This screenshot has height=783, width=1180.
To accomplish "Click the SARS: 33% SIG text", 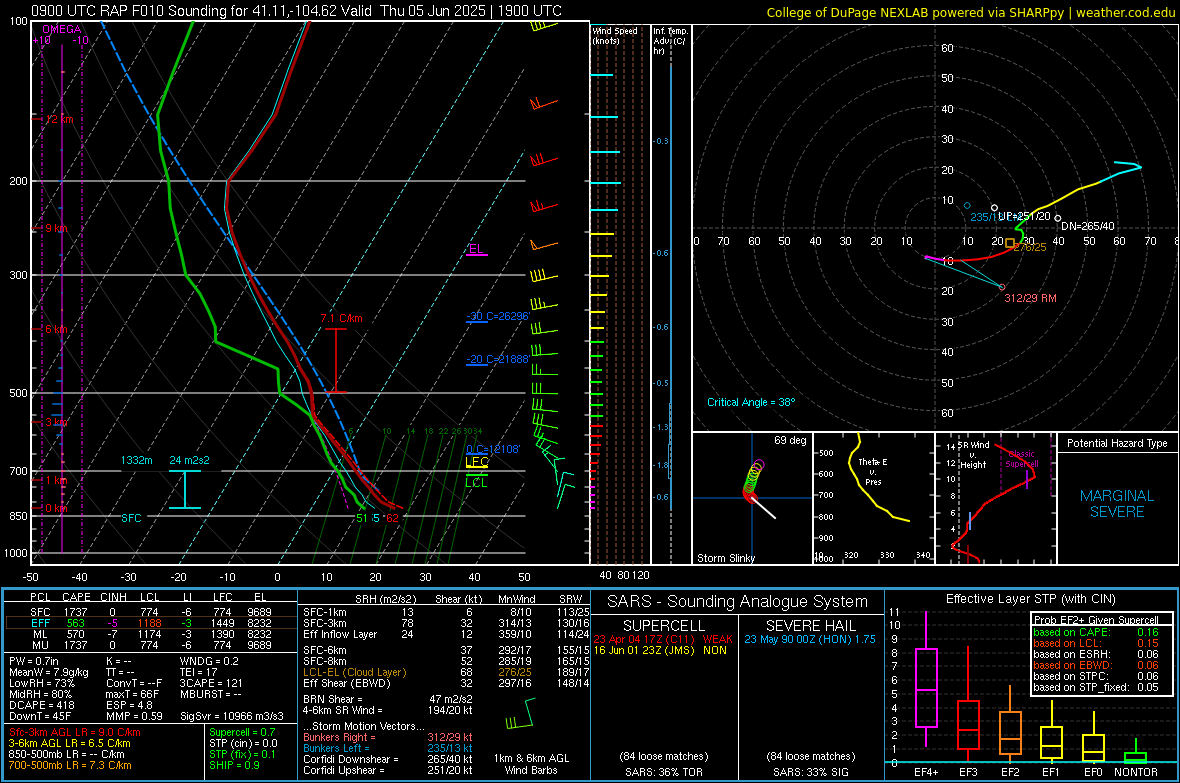I will [810, 772].
